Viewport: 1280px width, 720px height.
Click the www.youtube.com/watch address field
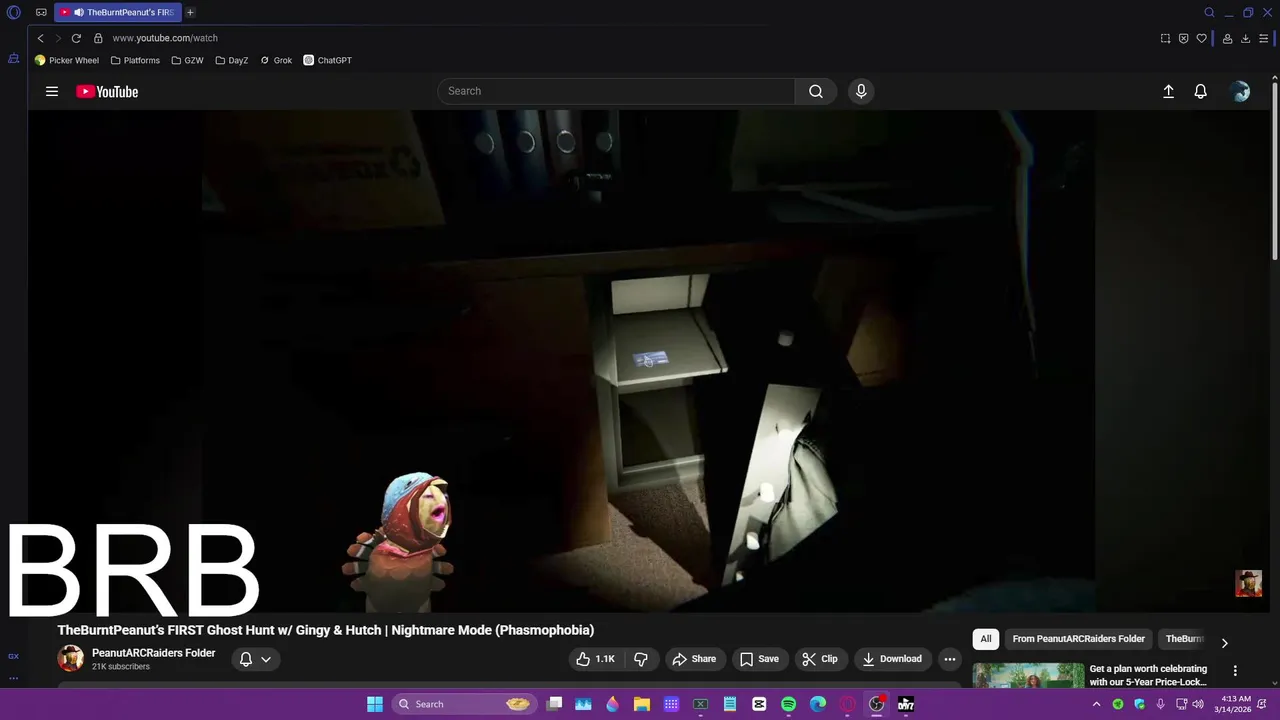click(165, 38)
